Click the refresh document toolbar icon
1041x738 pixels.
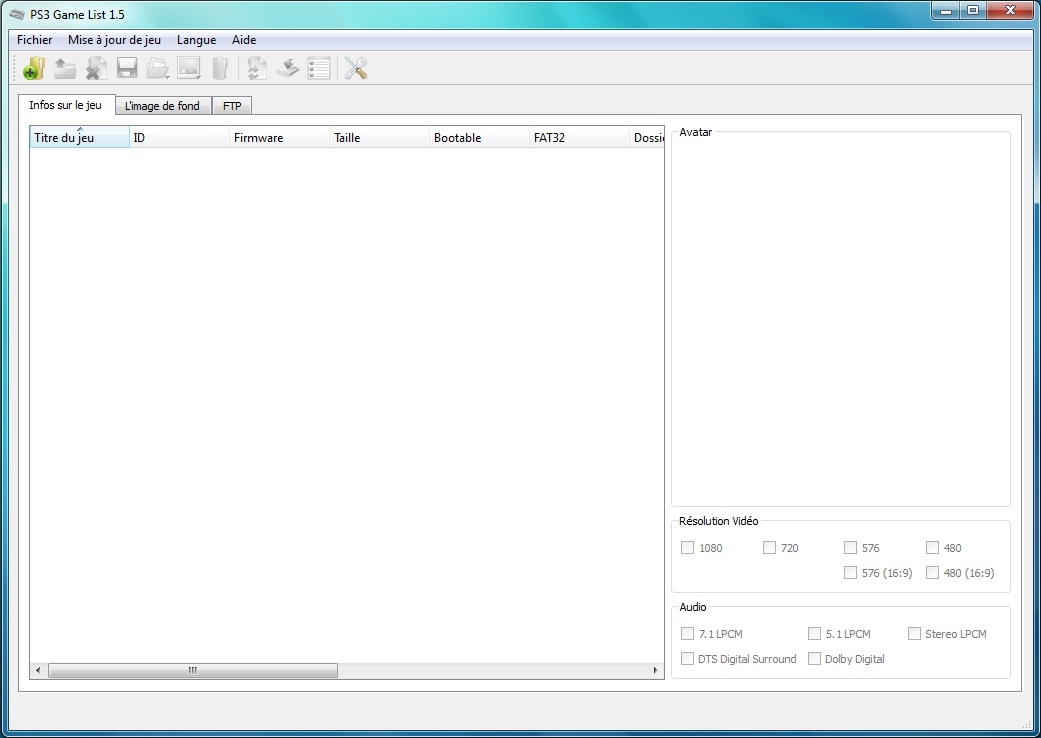coord(257,68)
